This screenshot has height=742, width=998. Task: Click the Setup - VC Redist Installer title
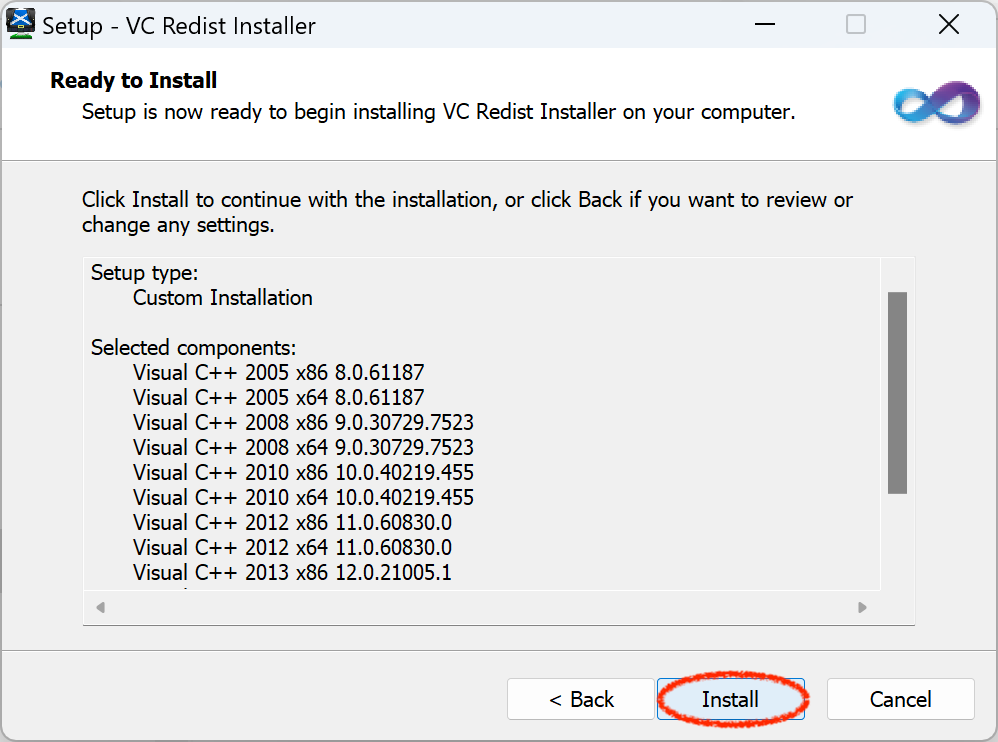click(179, 26)
